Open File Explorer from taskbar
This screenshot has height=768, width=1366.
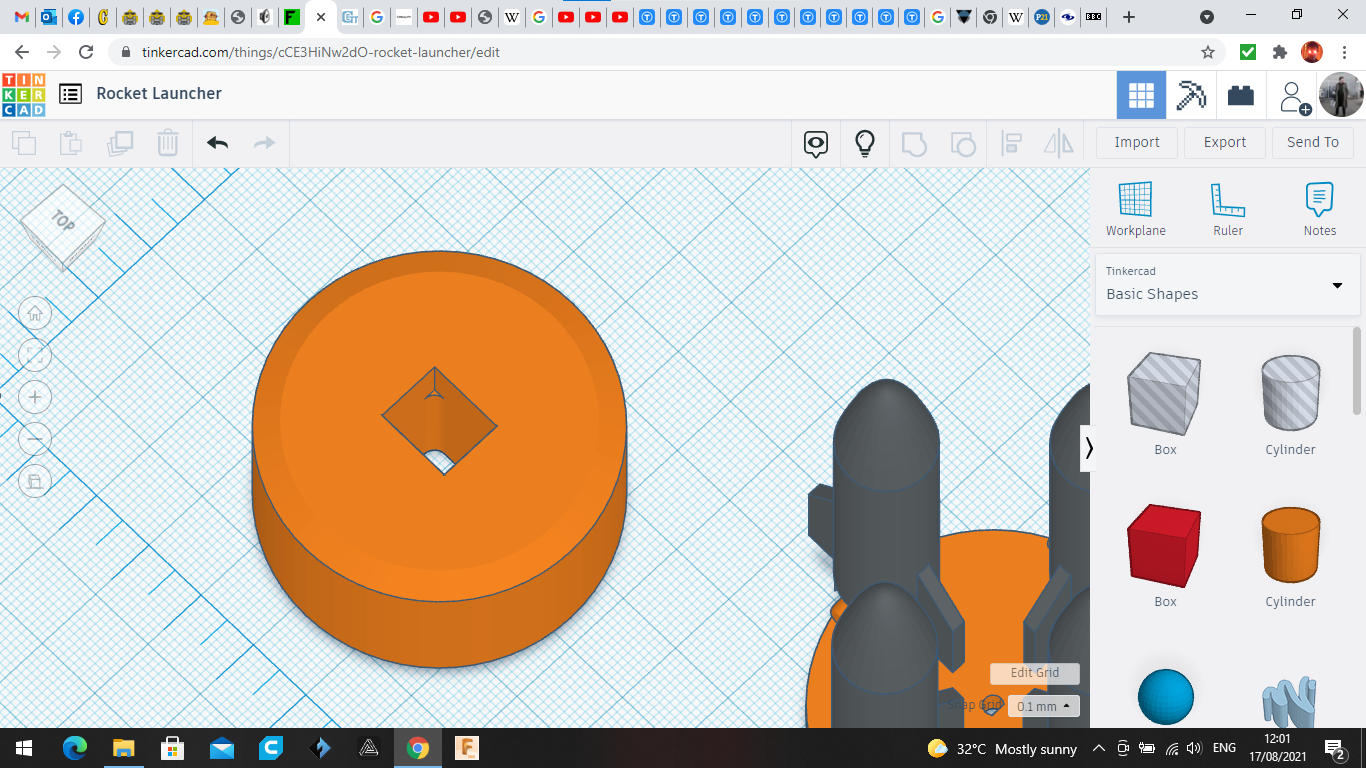[x=124, y=748]
